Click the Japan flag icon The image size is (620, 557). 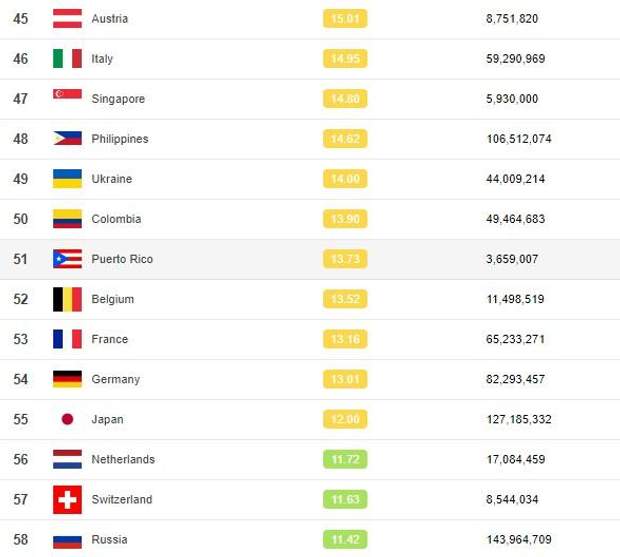[x=67, y=419]
